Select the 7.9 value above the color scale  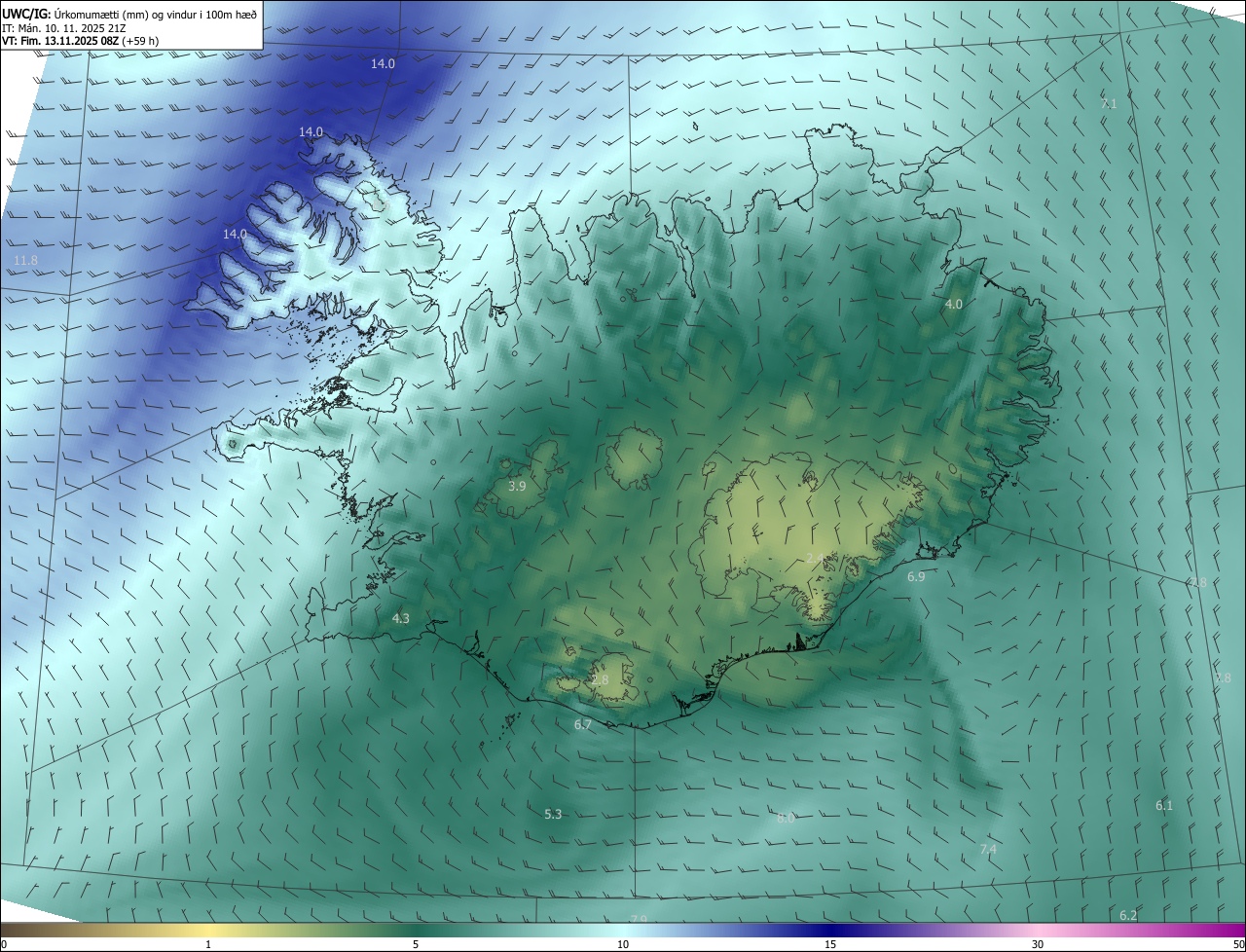[639, 919]
